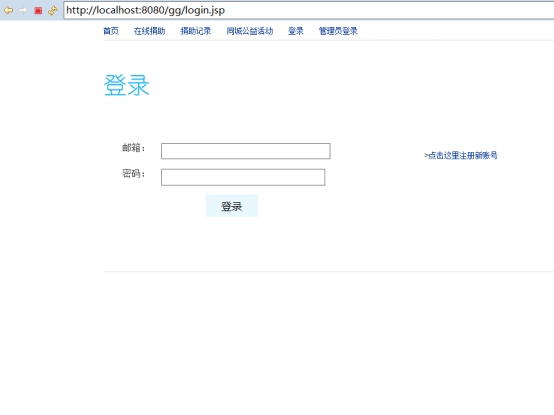The image size is (554, 415).
Task: Focus the address bar showing login.jsp URL
Action: point(308,10)
